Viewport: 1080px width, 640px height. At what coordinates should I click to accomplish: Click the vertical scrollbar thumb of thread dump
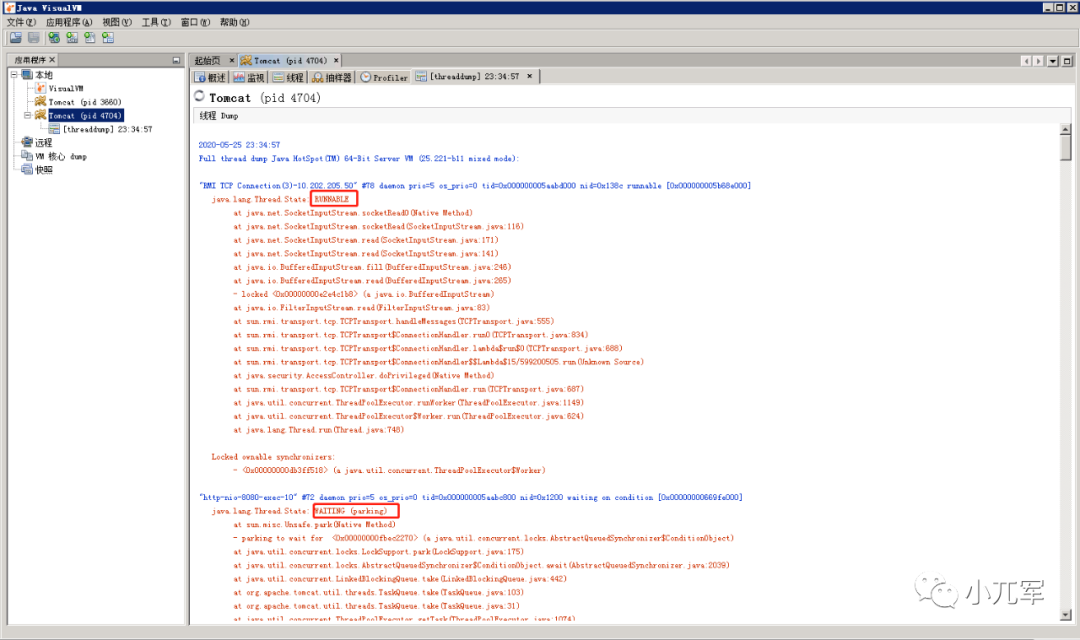[x=1066, y=148]
